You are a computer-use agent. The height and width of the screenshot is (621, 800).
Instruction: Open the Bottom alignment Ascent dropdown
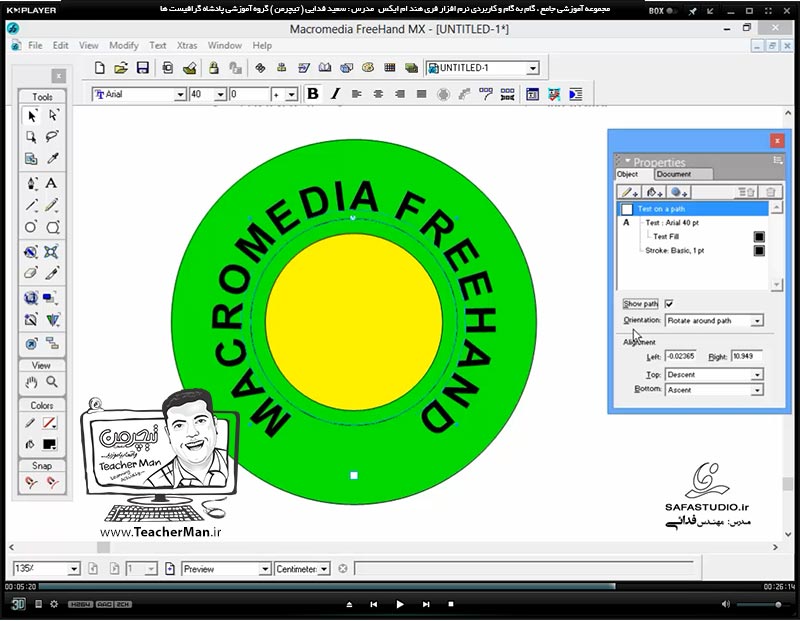[757, 390]
